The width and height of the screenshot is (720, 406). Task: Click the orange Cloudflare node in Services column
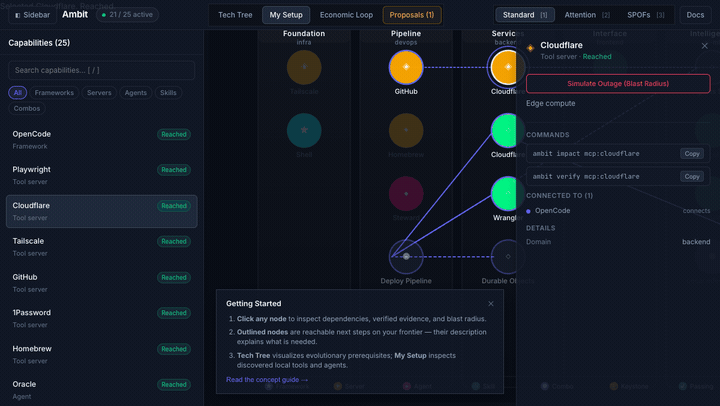point(504,68)
